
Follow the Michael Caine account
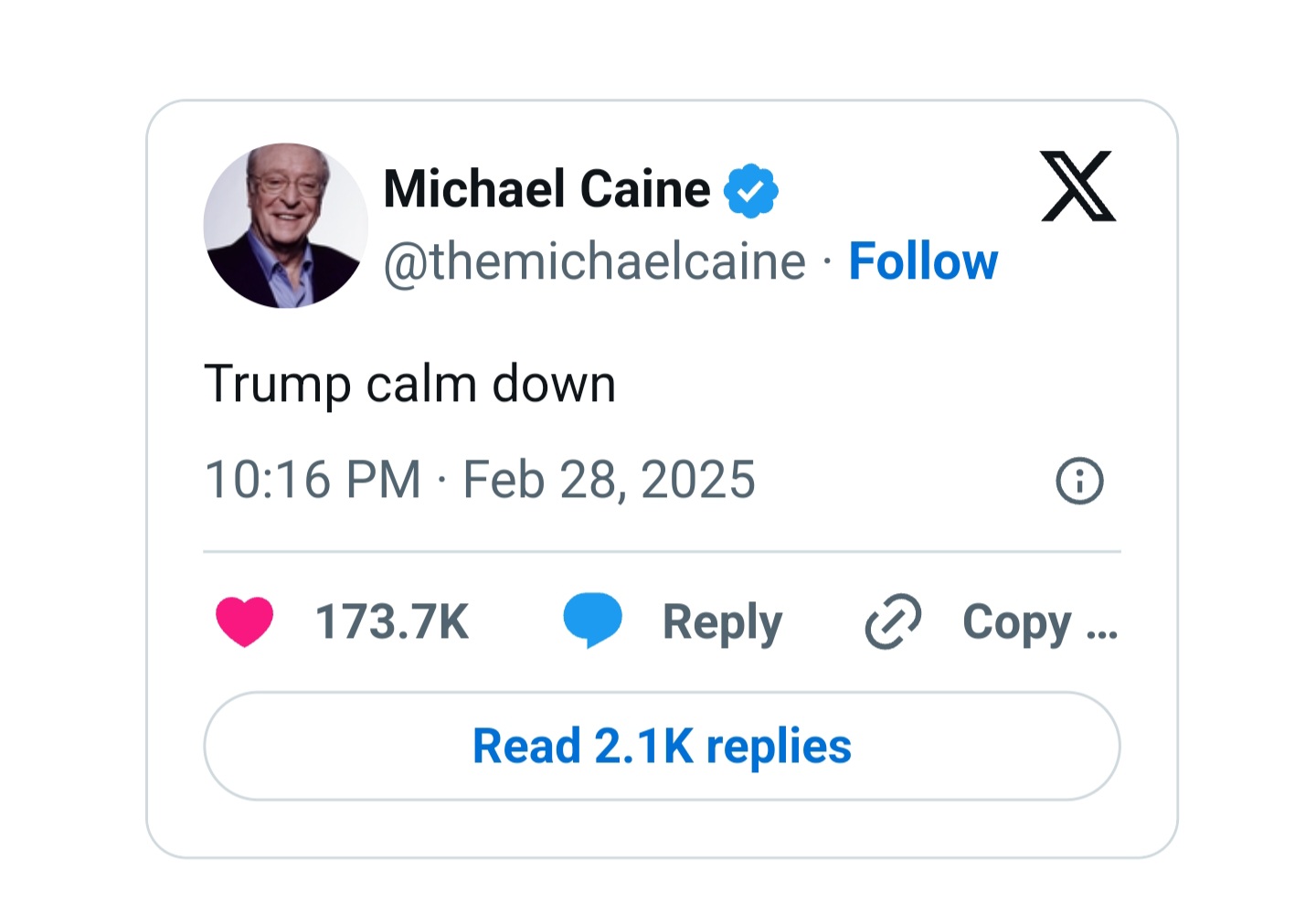pos(923,261)
